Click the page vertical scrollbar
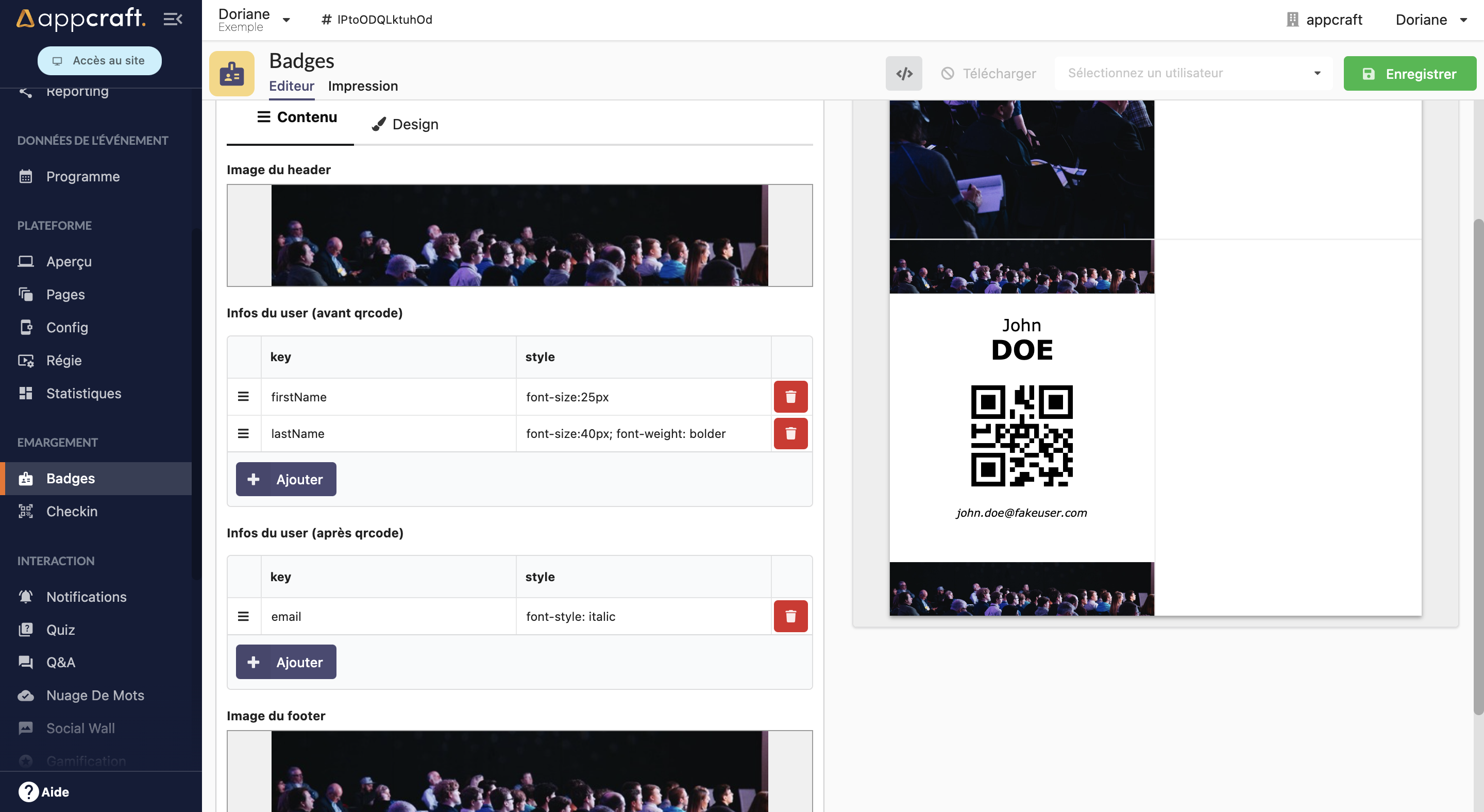1484x812 pixels. pos(1478,466)
